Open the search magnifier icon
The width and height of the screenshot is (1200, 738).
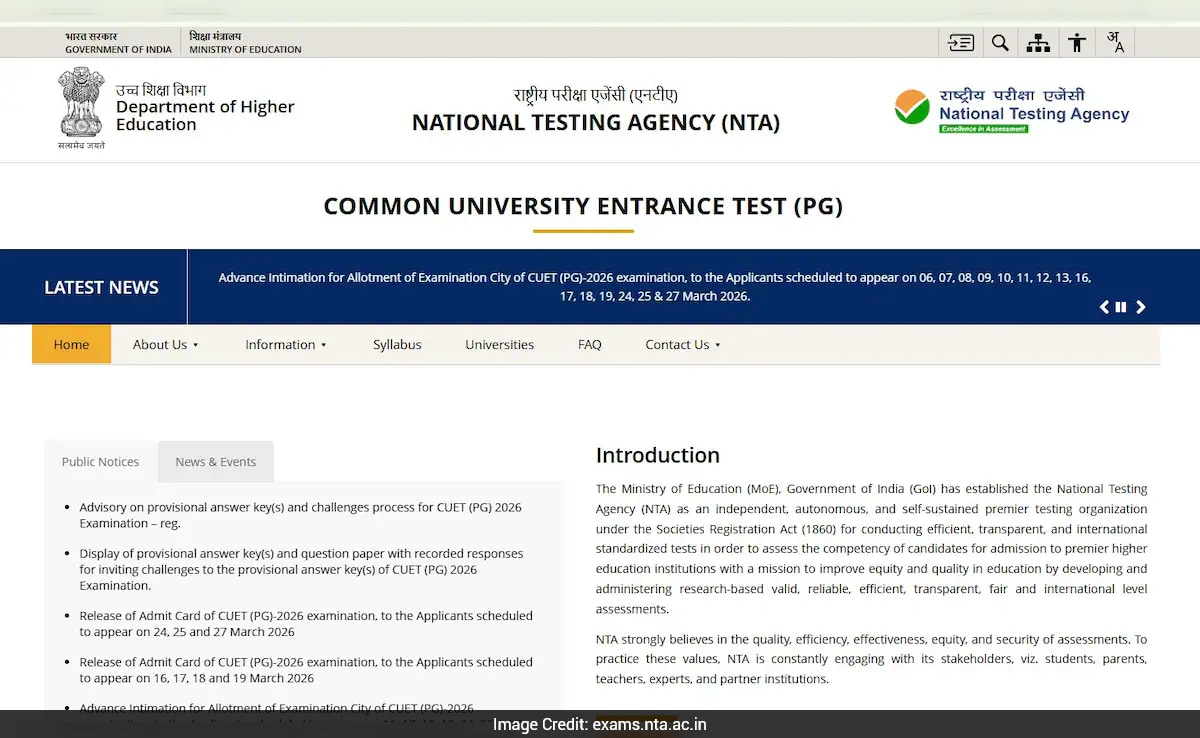(x=1000, y=42)
